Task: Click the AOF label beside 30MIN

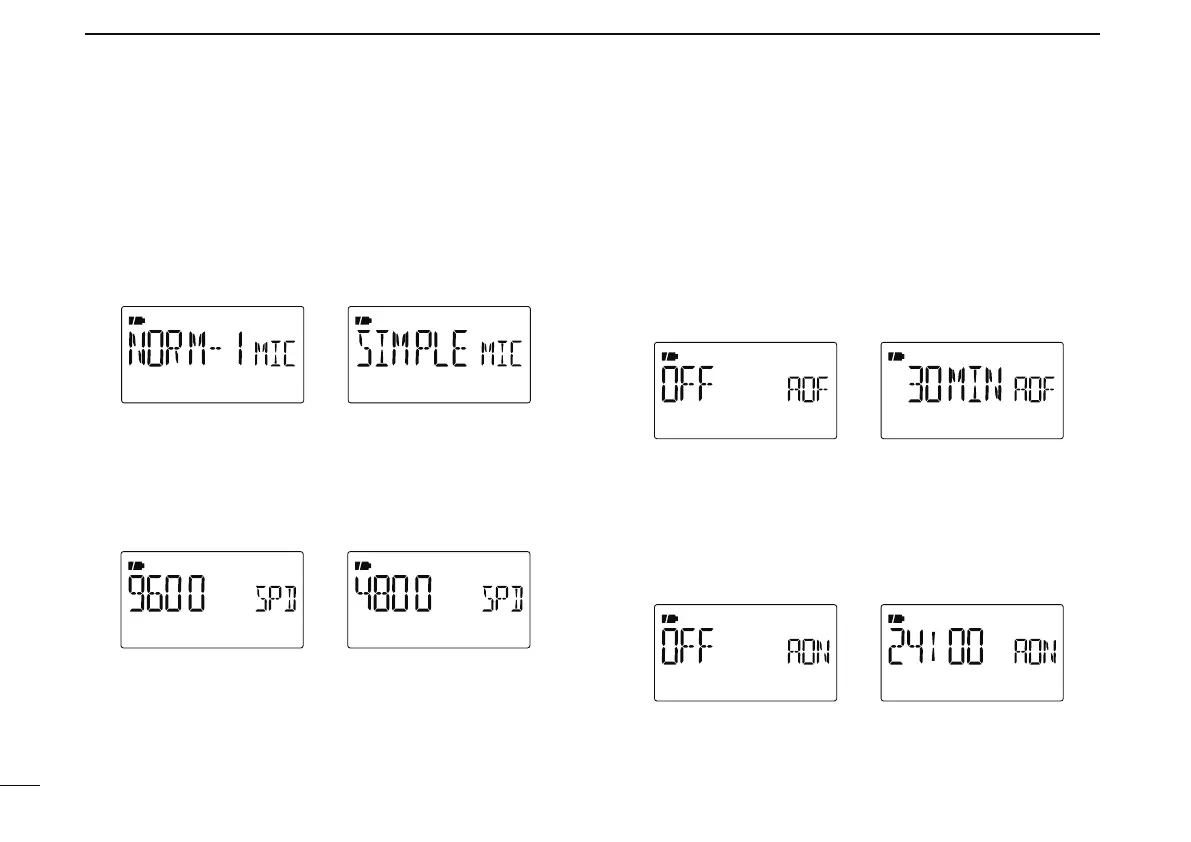Action: [1034, 392]
